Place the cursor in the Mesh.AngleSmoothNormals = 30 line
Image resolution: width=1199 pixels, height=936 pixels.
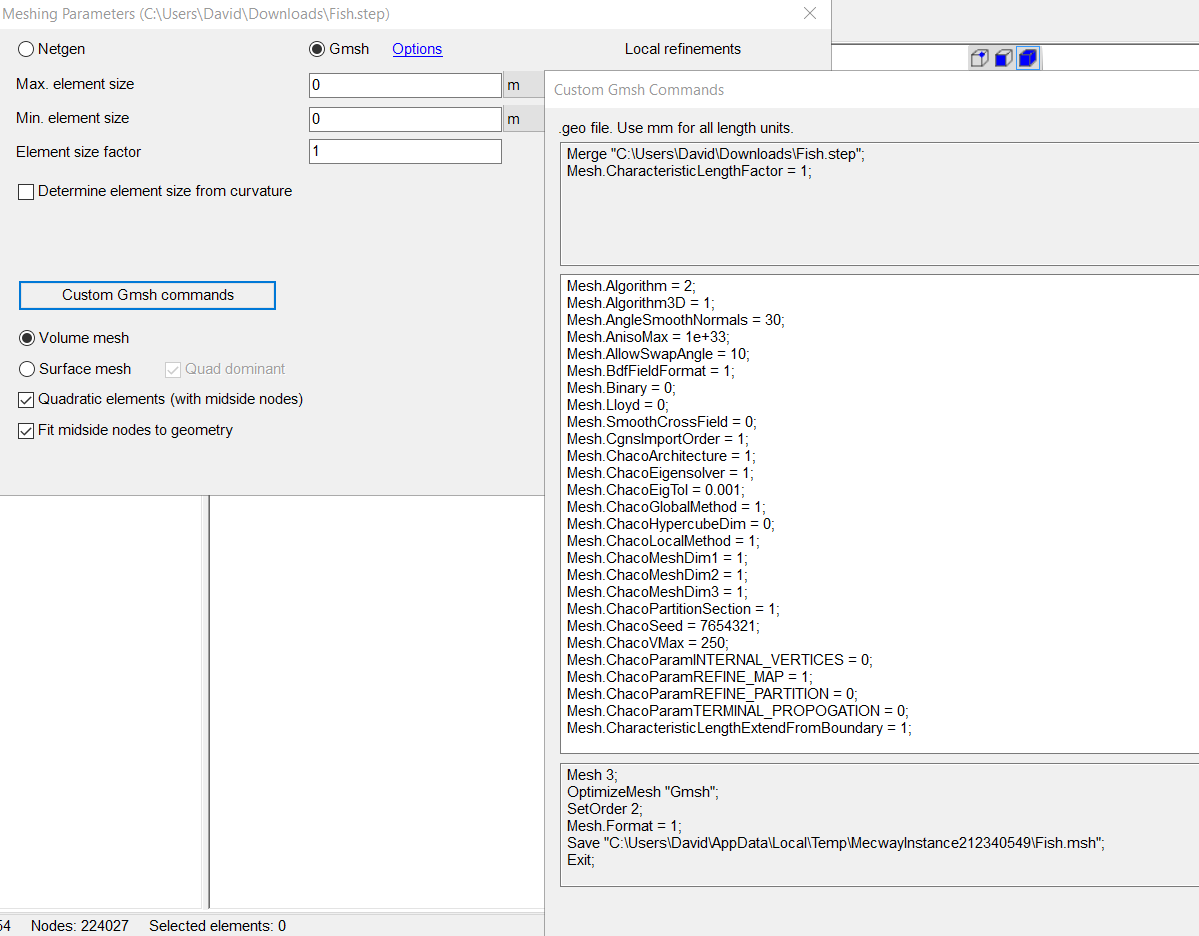676,320
